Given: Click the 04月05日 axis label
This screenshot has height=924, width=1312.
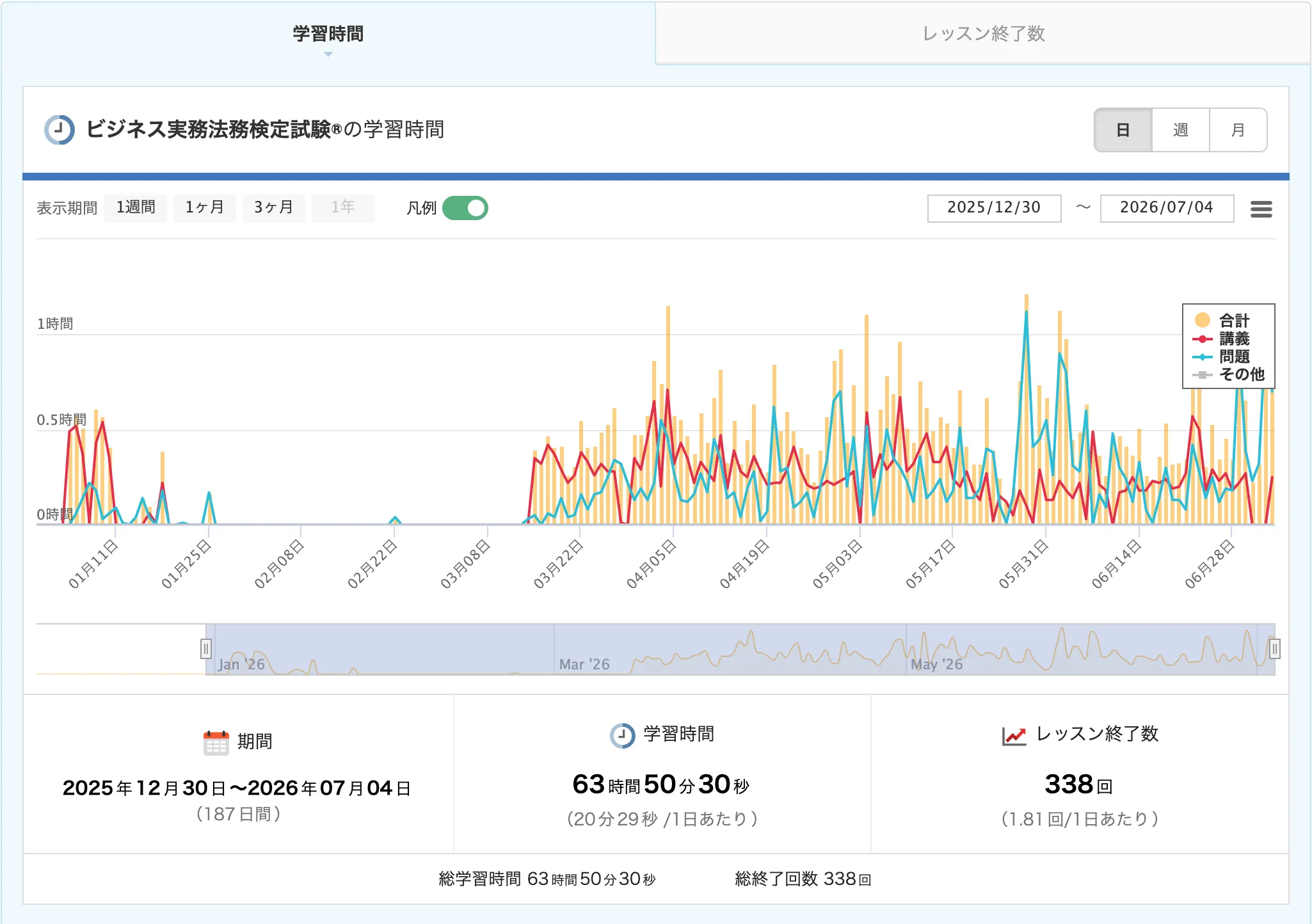Looking at the screenshot, I should point(651,564).
